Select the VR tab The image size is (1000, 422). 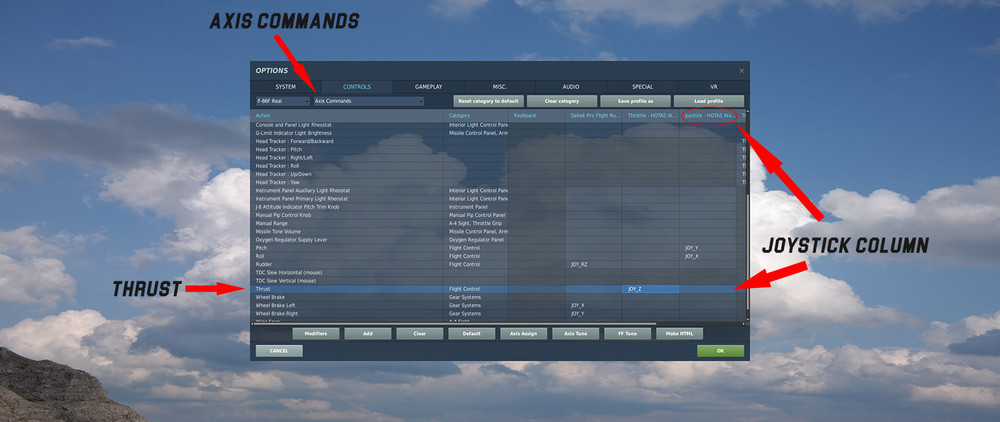714,87
